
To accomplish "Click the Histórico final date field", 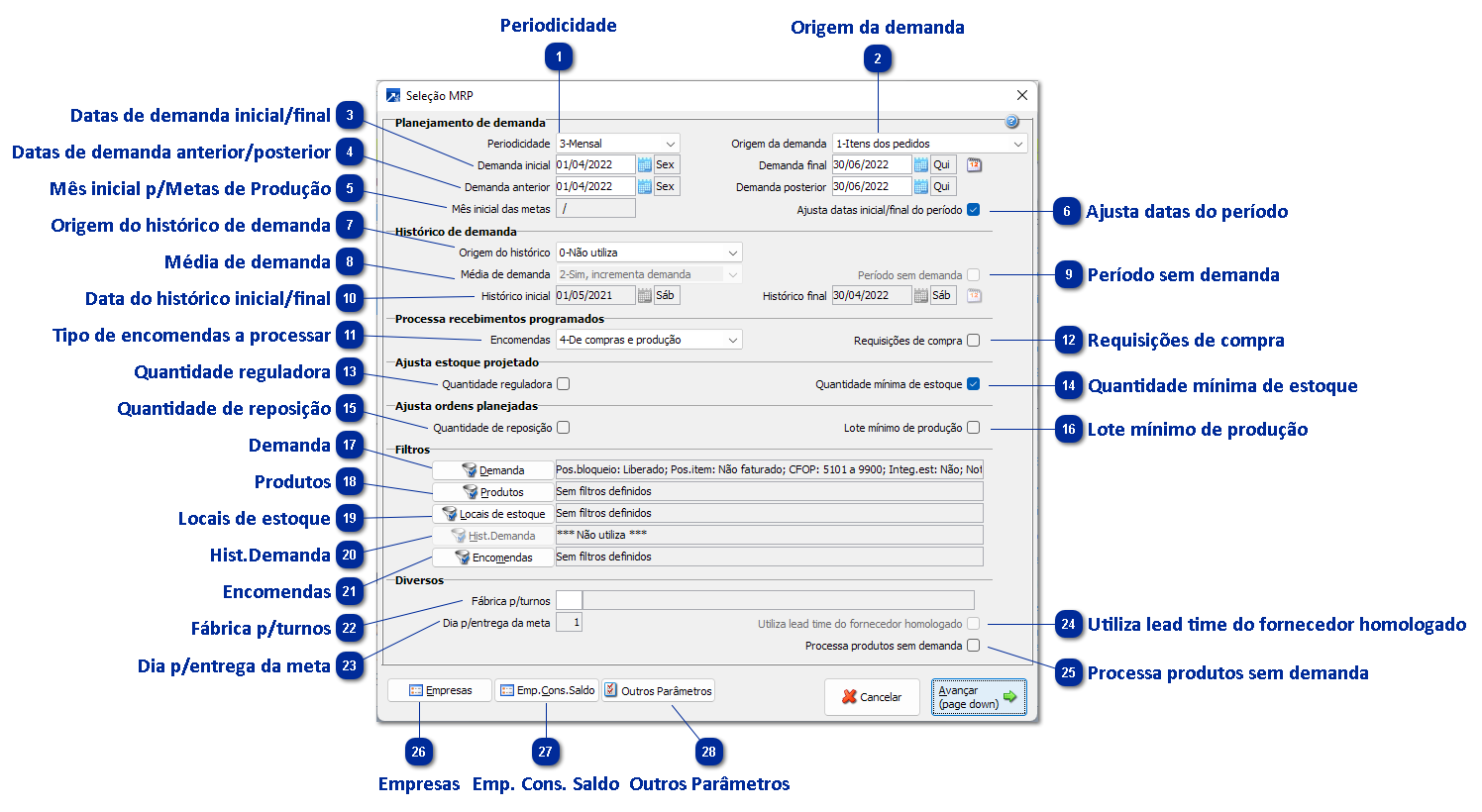I will 872,296.
